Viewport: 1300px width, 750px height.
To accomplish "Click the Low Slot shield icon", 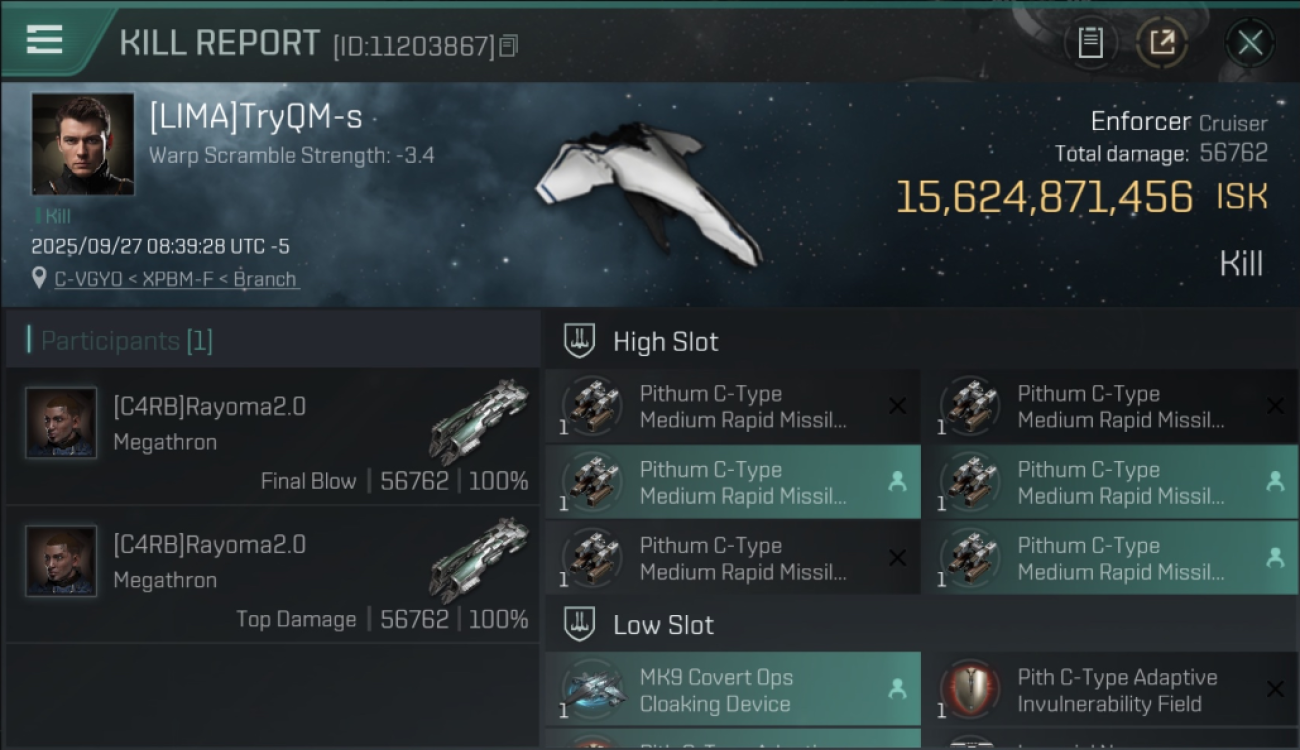I will (x=580, y=625).
